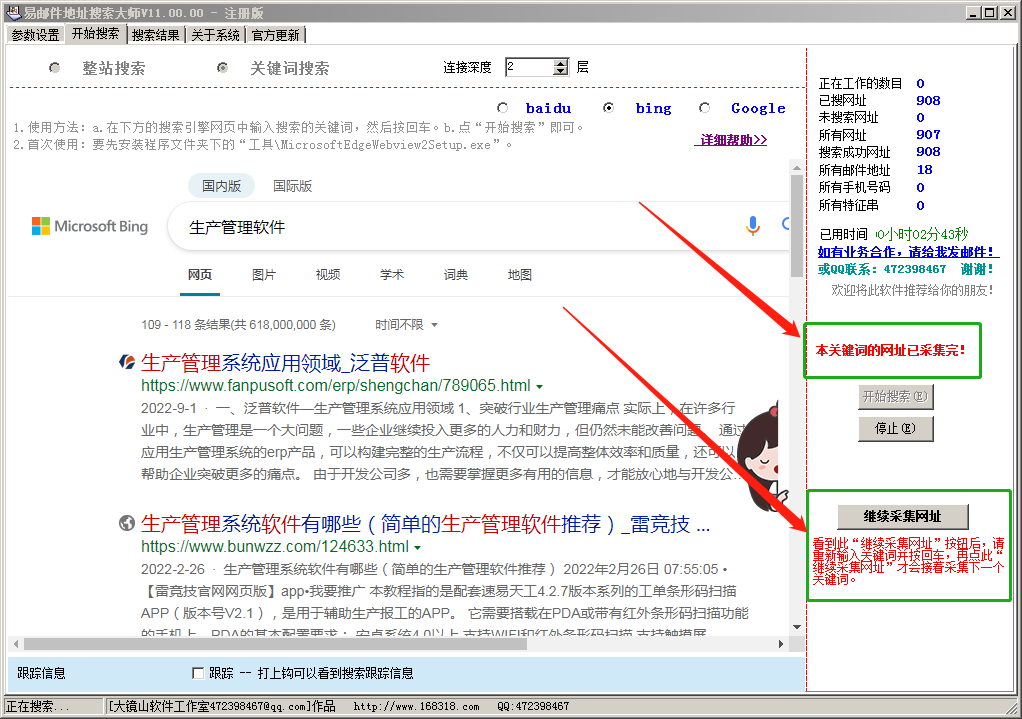The width and height of the screenshot is (1022, 719).
Task: Click the 109 - 118 条结果 count text
Action: [238, 325]
